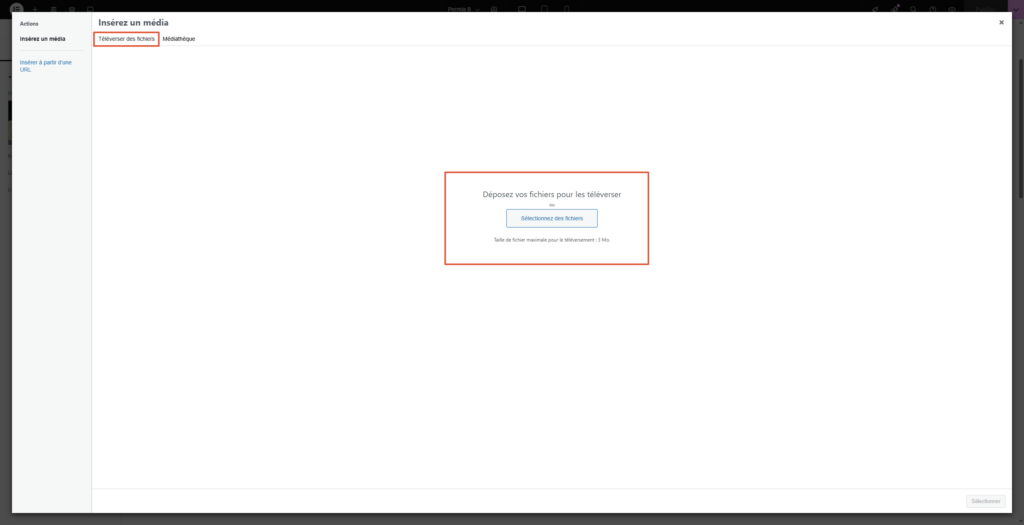This screenshot has height=525, width=1024.
Task: Click the plus icon to add an element
Action: pos(35,8)
